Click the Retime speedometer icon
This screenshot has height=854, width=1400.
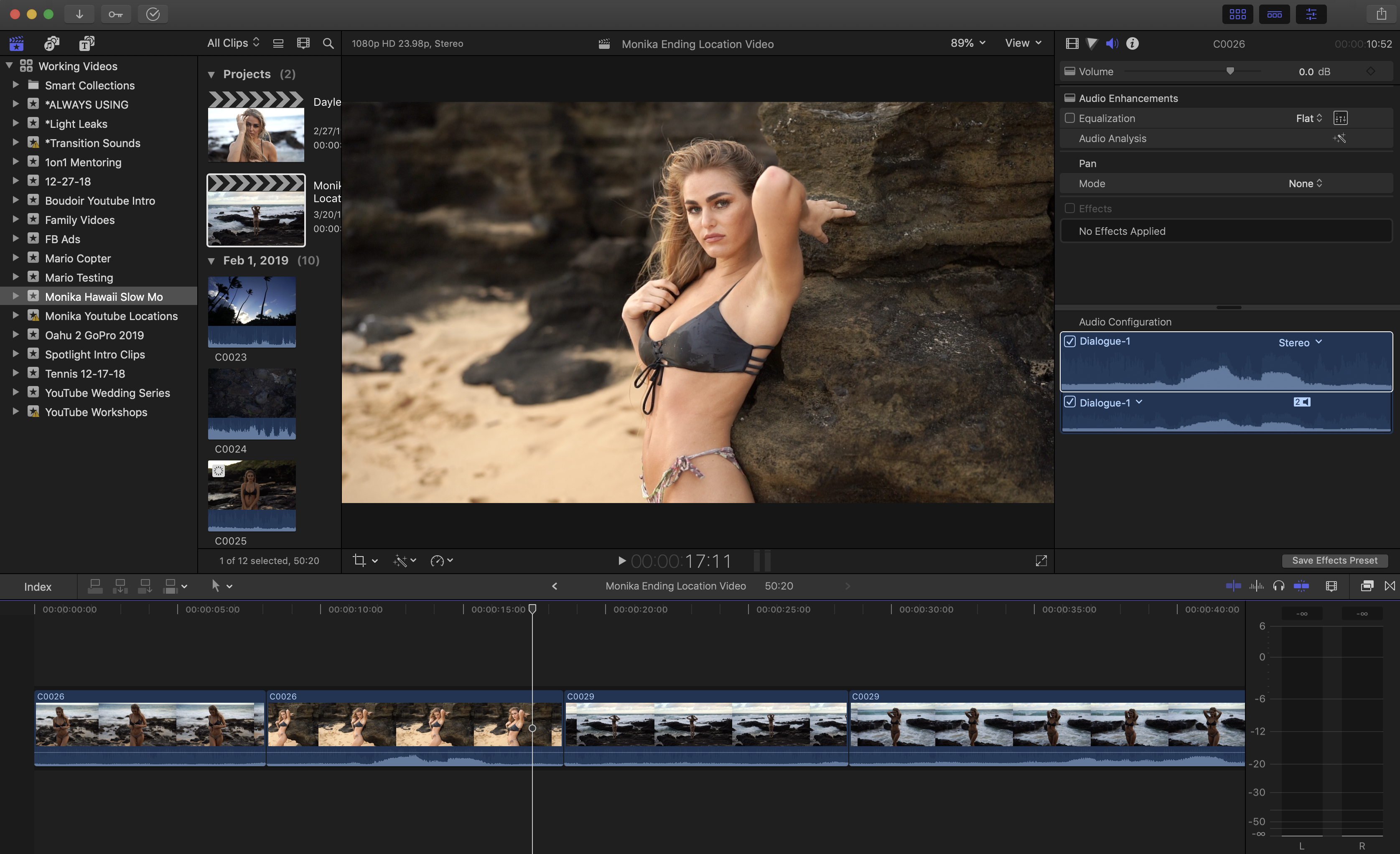coord(437,561)
